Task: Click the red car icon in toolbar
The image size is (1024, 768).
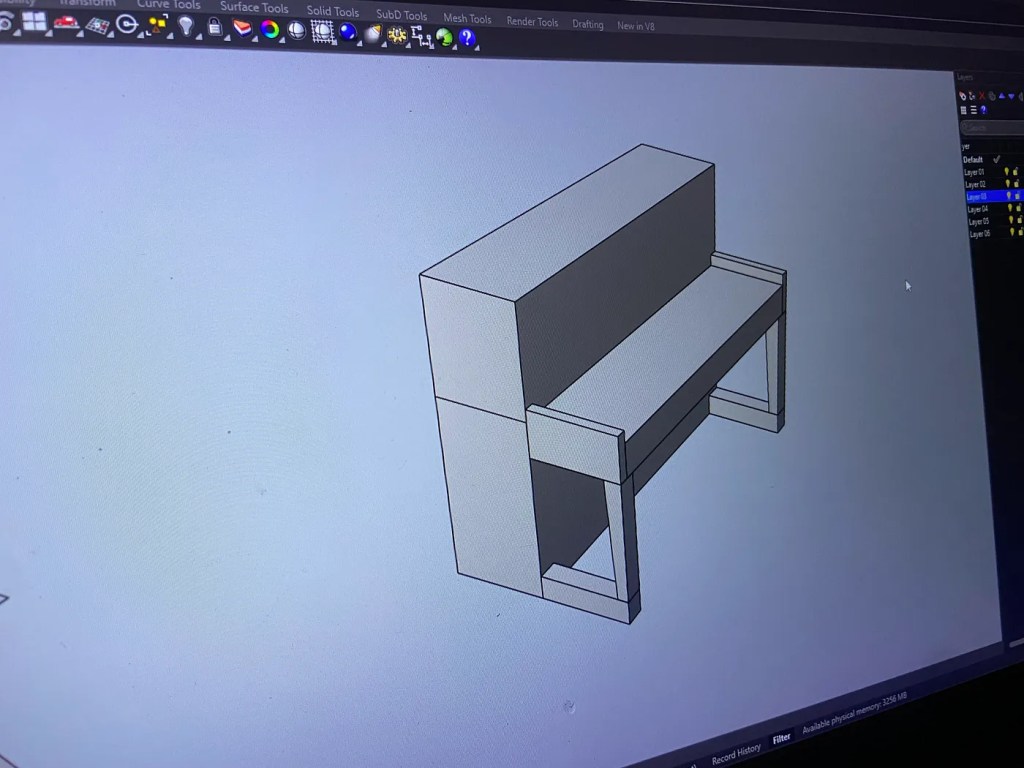Action: point(65,22)
